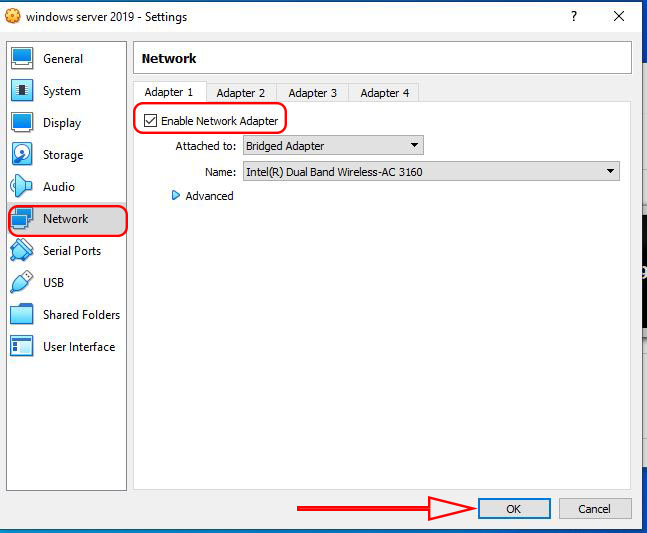Select the Shared Folders label

(x=81, y=314)
